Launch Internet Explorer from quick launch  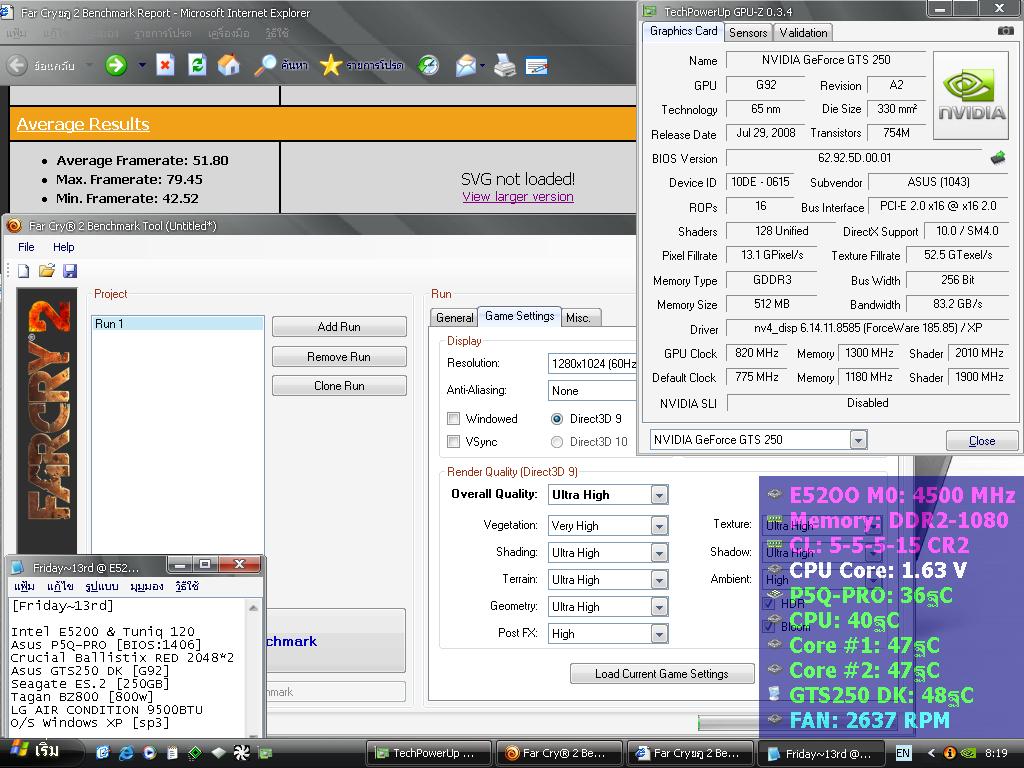[125, 753]
